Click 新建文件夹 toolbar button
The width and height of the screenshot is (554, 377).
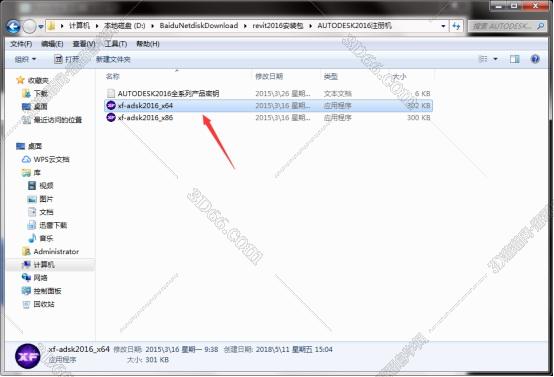click(x=113, y=59)
